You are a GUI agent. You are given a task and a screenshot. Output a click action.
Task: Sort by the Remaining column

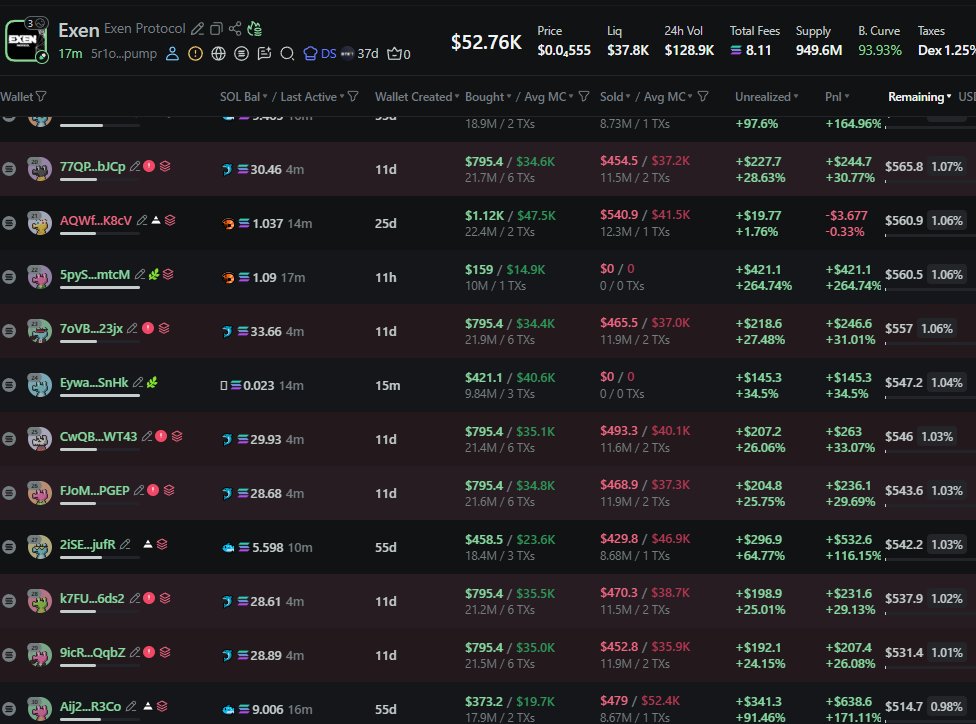(920, 97)
